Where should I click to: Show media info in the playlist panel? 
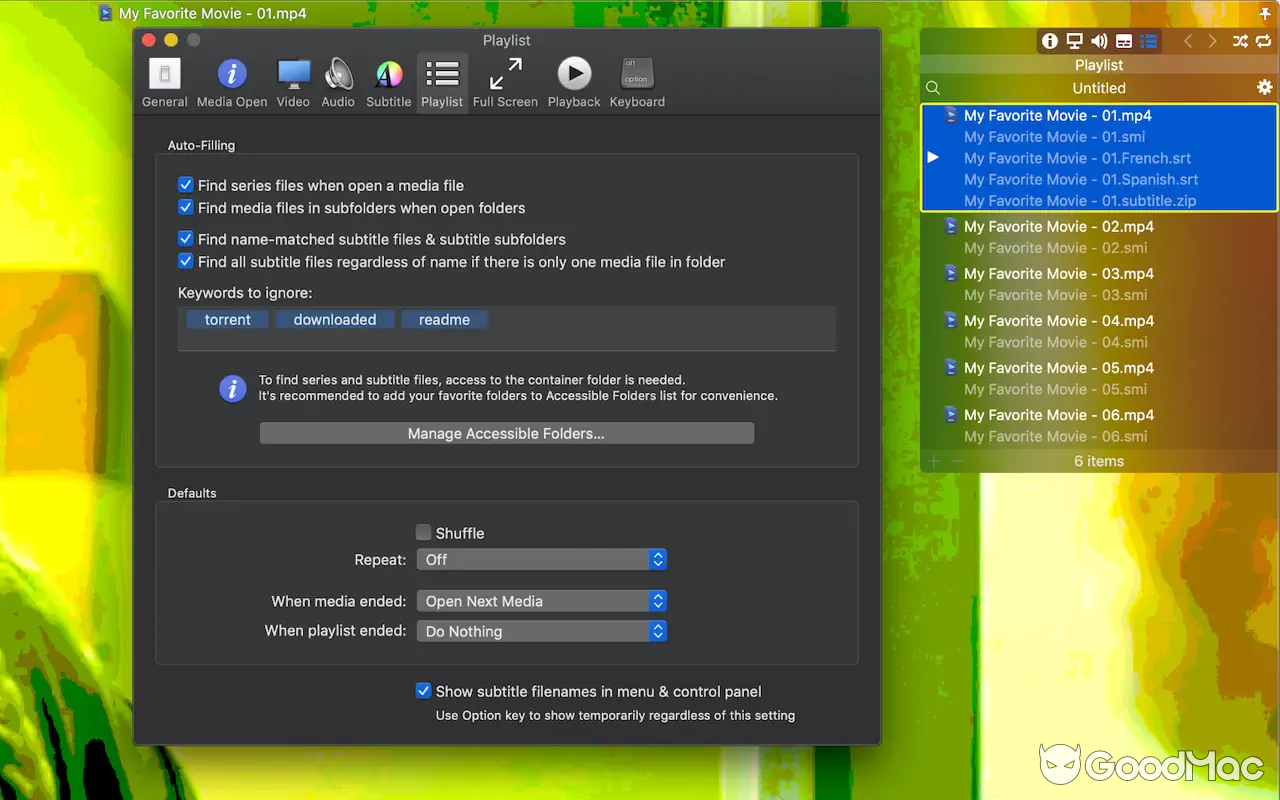point(1049,41)
